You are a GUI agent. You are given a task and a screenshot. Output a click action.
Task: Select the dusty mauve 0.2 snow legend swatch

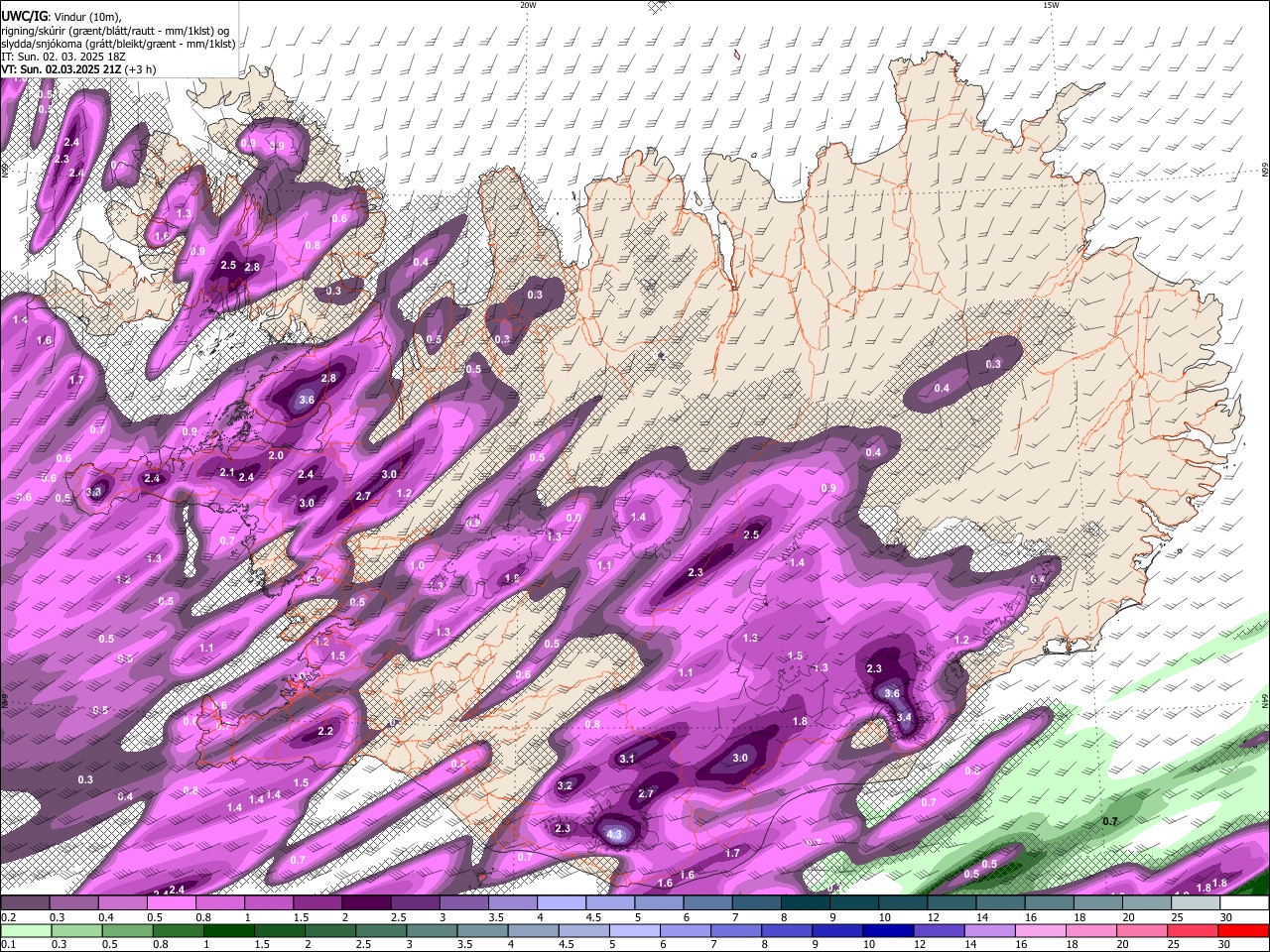point(25,903)
